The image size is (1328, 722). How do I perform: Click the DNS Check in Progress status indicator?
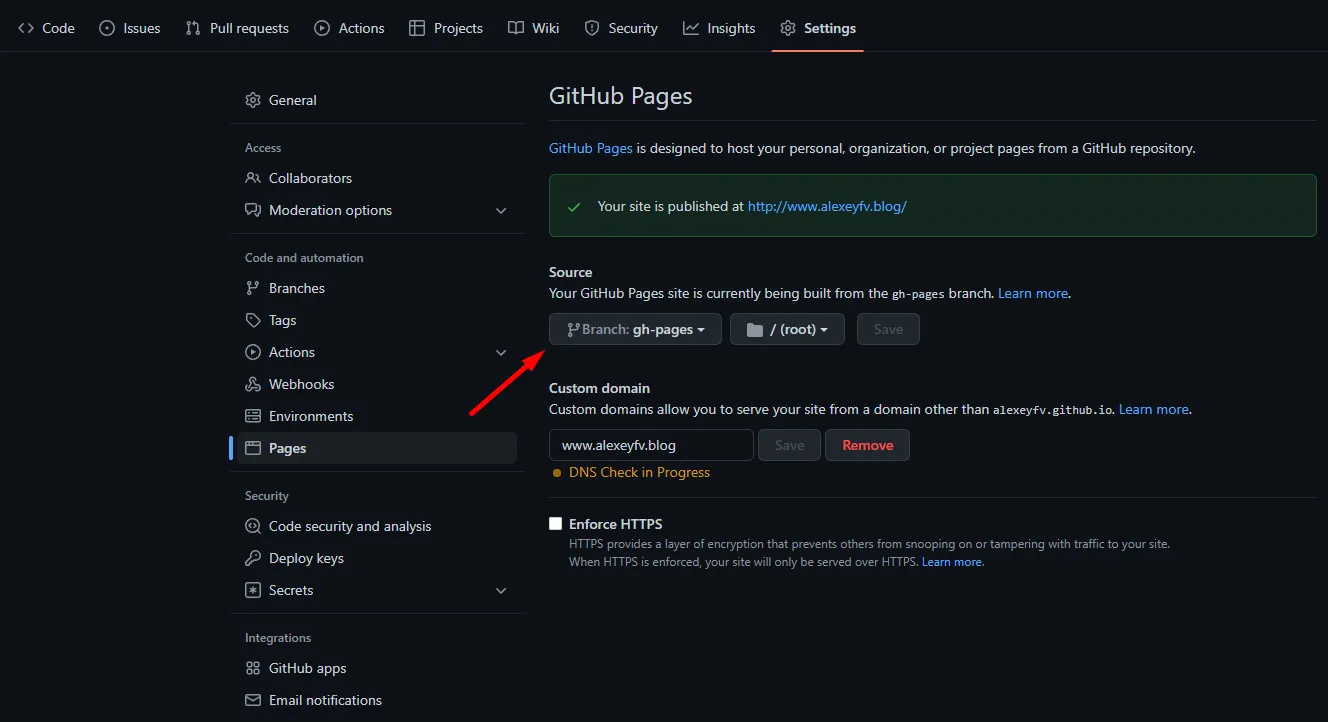point(640,471)
